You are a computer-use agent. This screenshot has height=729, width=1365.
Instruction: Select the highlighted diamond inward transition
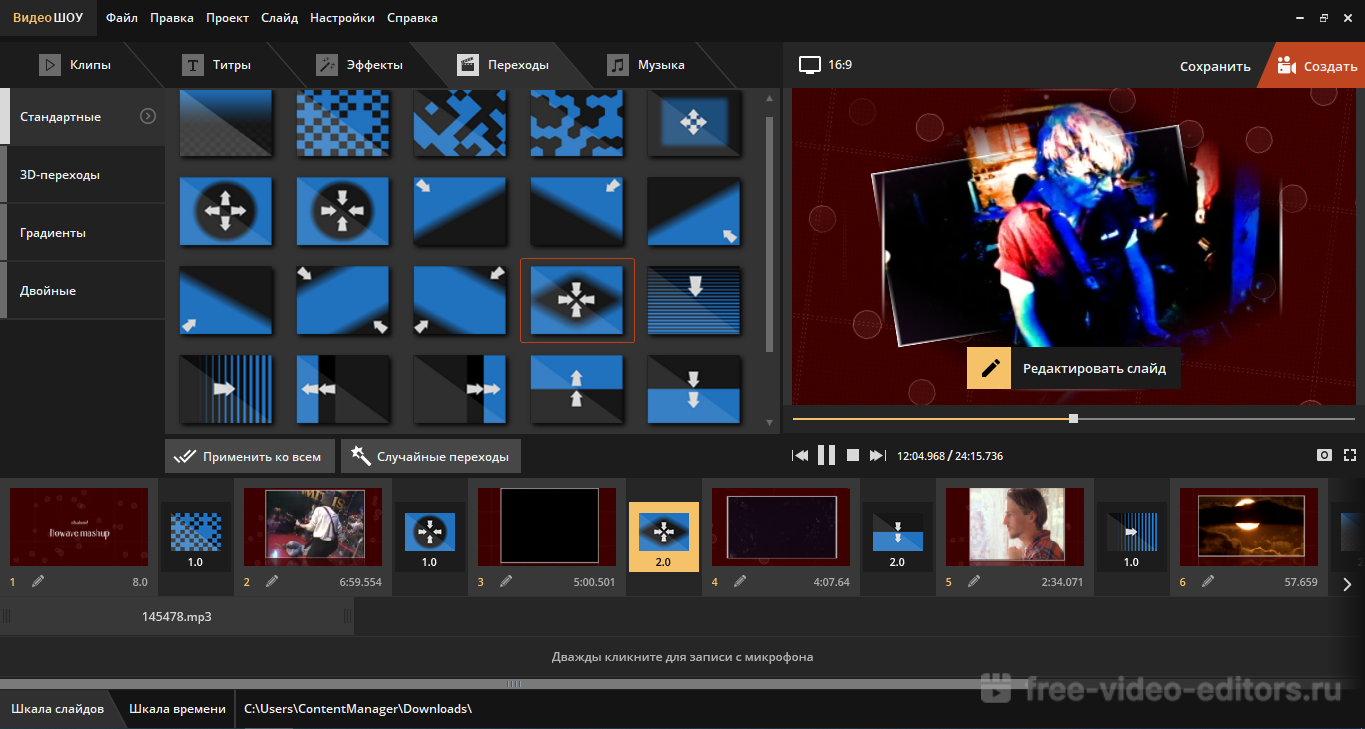point(577,300)
